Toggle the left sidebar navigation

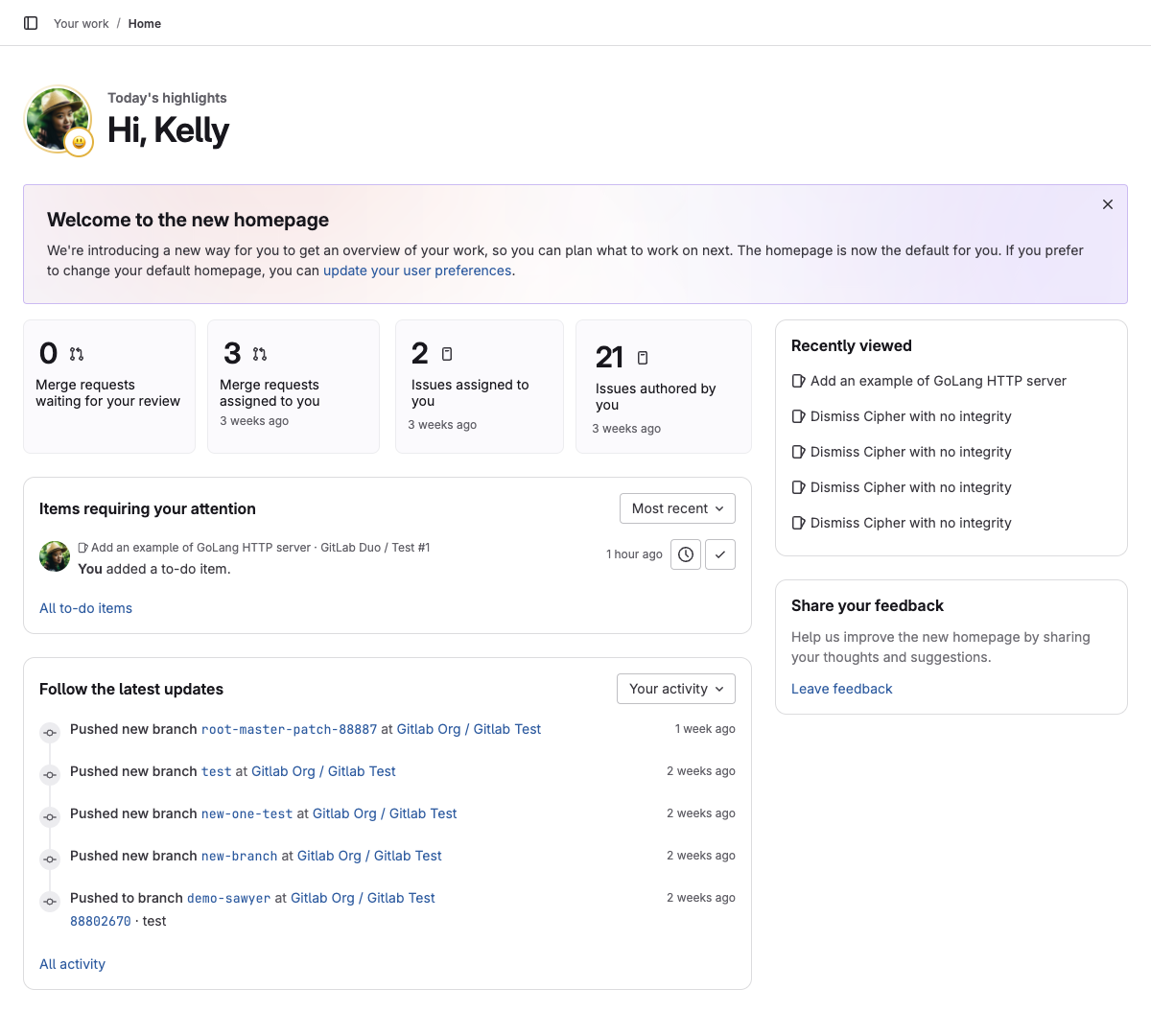click(x=30, y=23)
